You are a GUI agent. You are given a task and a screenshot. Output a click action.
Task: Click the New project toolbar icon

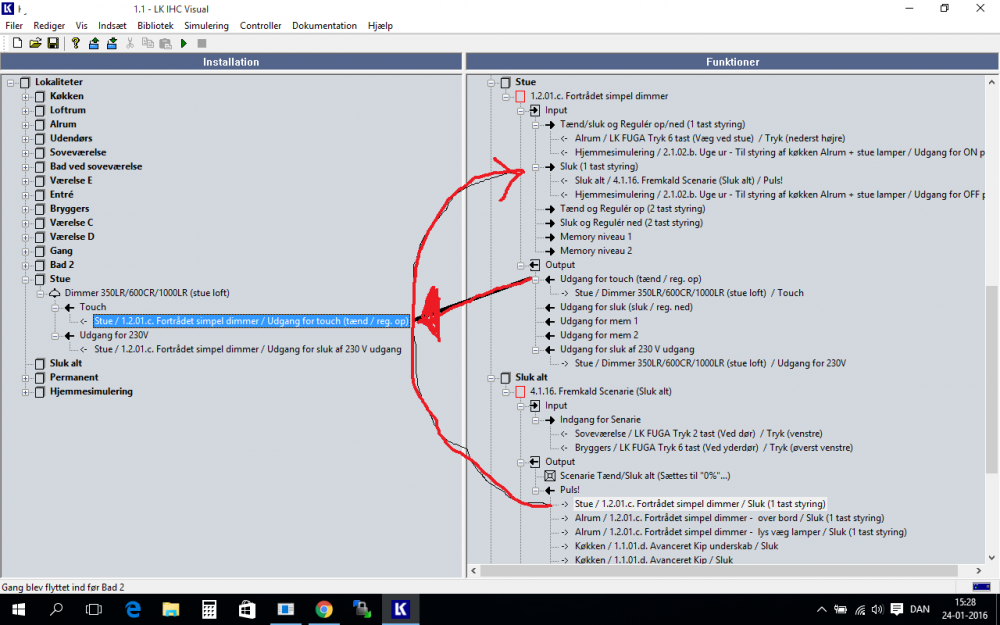point(18,43)
